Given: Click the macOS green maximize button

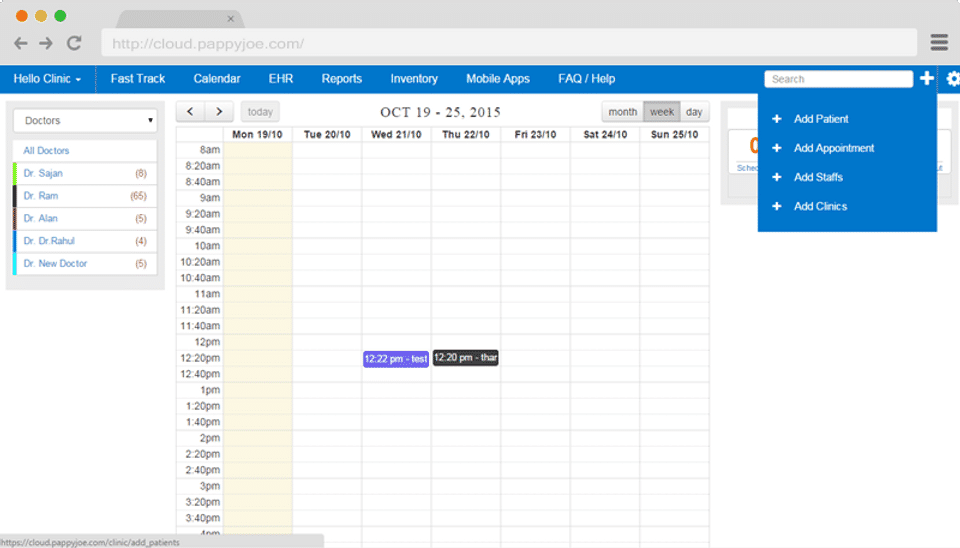Looking at the screenshot, I should click(x=60, y=16).
